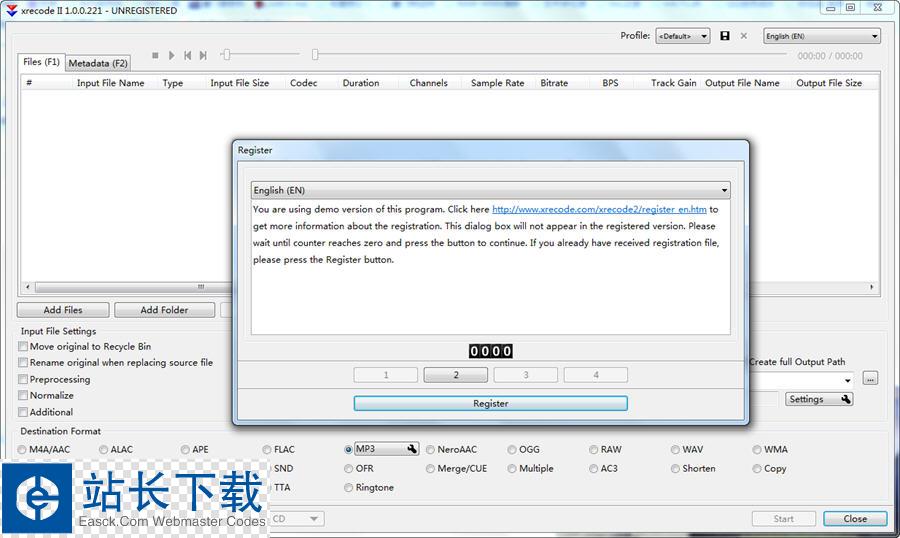This screenshot has height=538, width=900.
Task: Select OFR format option
Action: [348, 469]
